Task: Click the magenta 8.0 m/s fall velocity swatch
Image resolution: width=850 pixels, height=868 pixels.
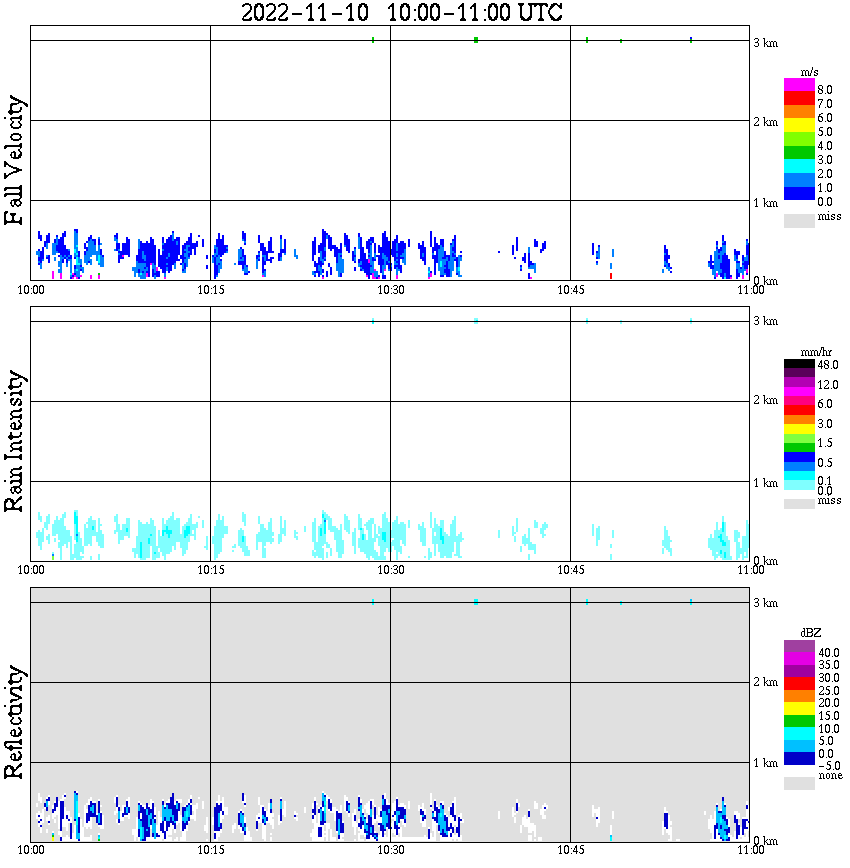Action: pos(799,85)
